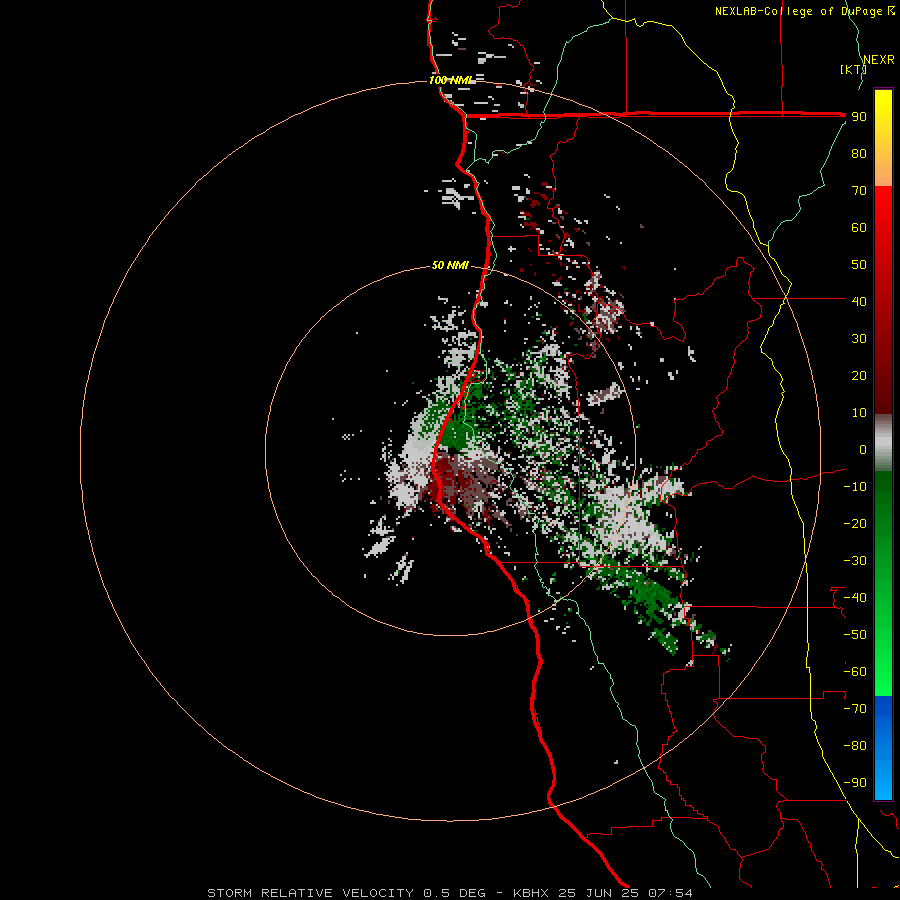Screen dimensions: 900x900
Task: Click the STORM RELATIVE VELOCITY caption at the bottom
Action: point(449,893)
